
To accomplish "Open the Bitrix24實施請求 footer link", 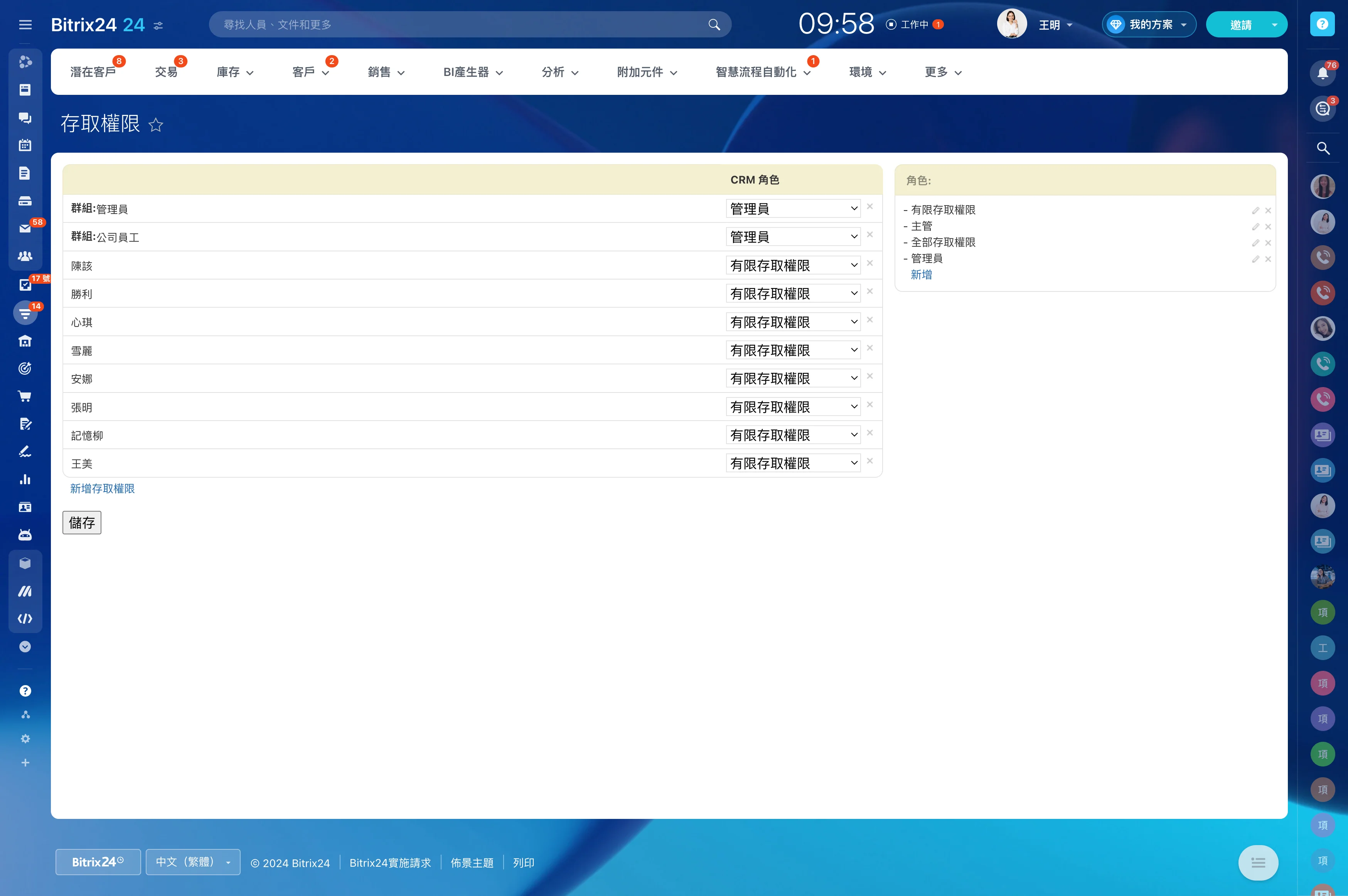I will pos(390,863).
